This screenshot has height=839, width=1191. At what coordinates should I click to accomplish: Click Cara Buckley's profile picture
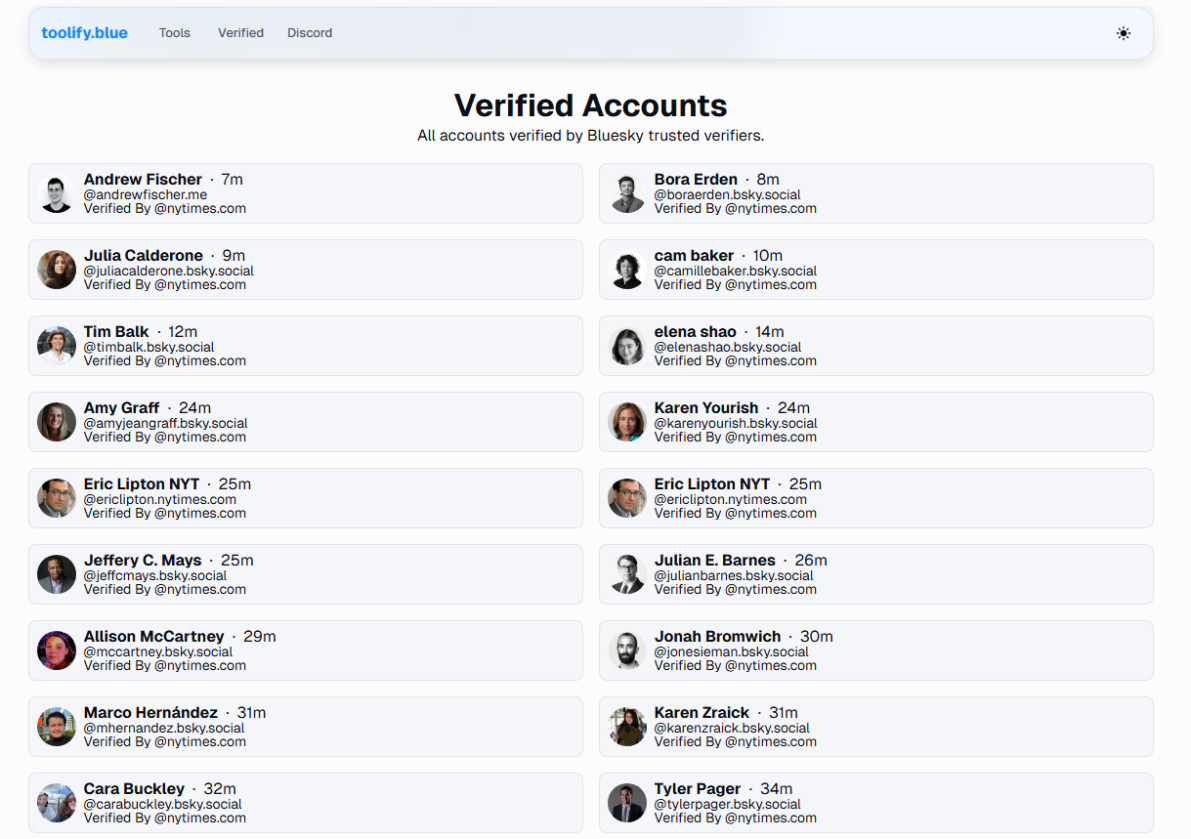[x=56, y=803]
